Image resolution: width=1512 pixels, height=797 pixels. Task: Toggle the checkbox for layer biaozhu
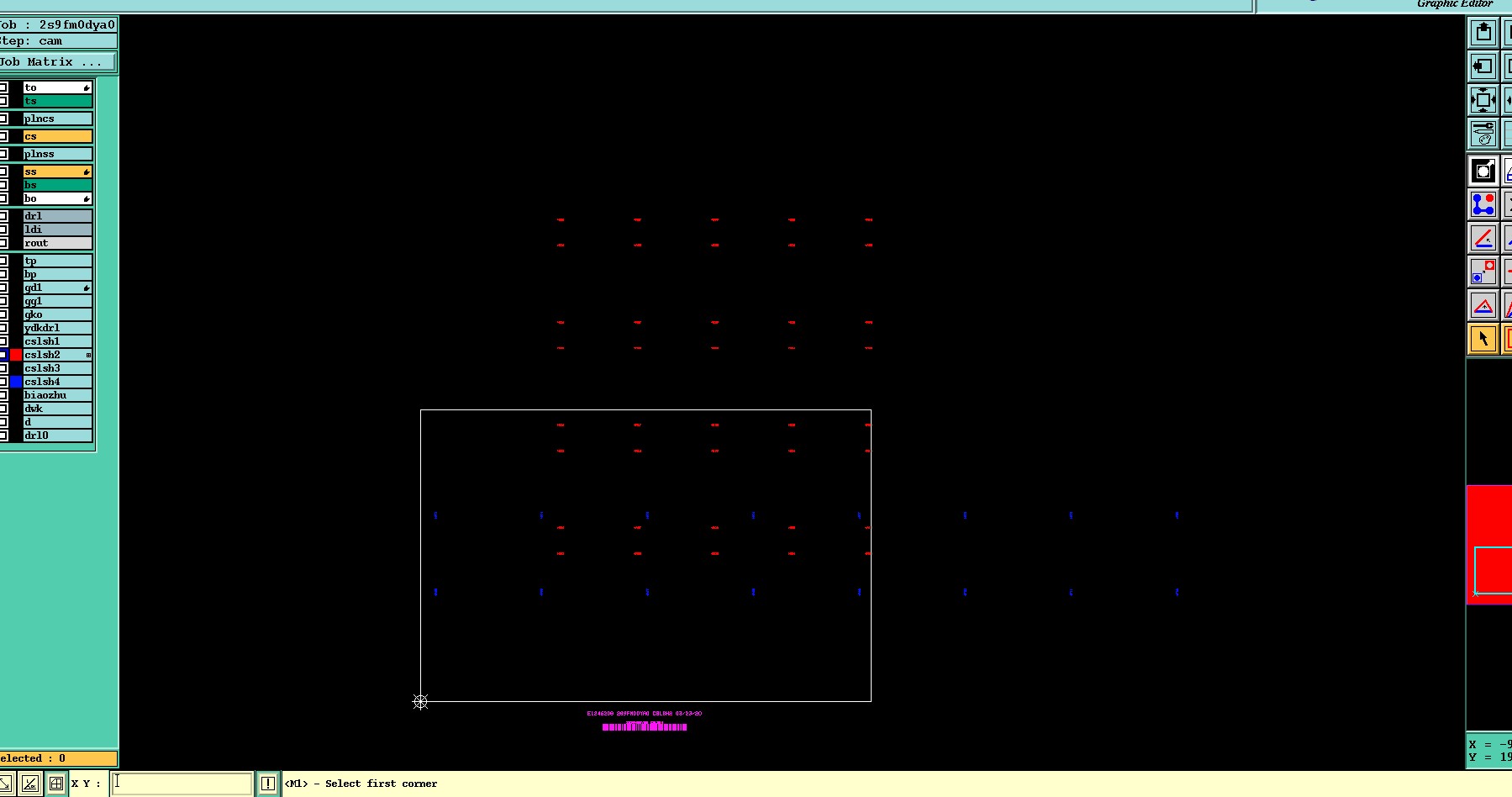click(3, 395)
